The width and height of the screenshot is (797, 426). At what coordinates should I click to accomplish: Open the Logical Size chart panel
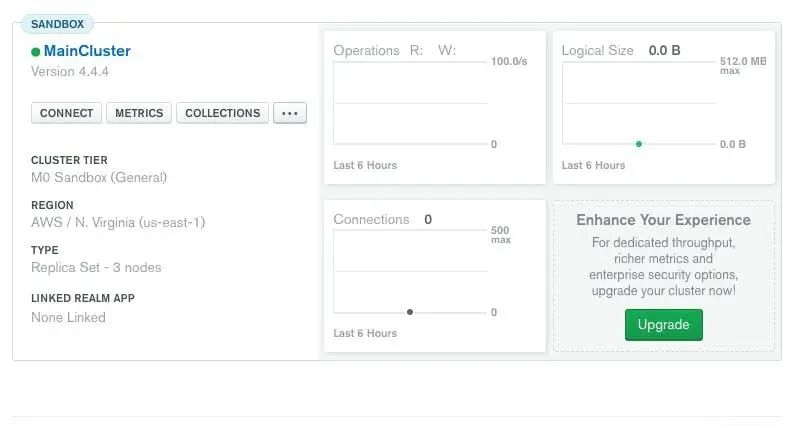coord(663,107)
